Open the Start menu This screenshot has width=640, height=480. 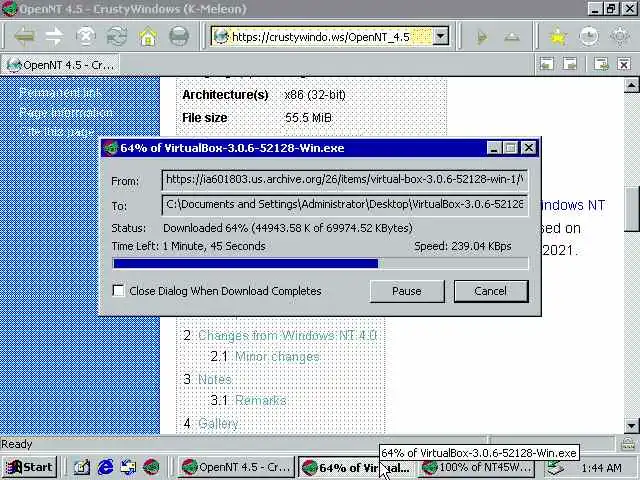(x=29, y=467)
